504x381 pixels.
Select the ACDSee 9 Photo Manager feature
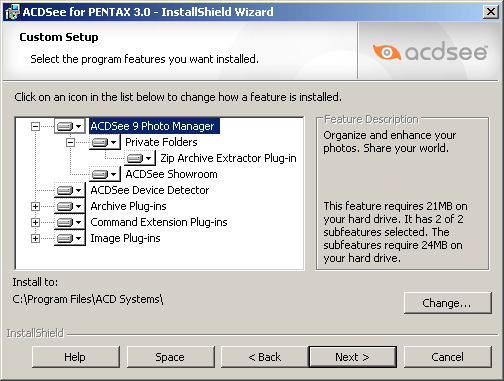pyautogui.click(x=154, y=126)
